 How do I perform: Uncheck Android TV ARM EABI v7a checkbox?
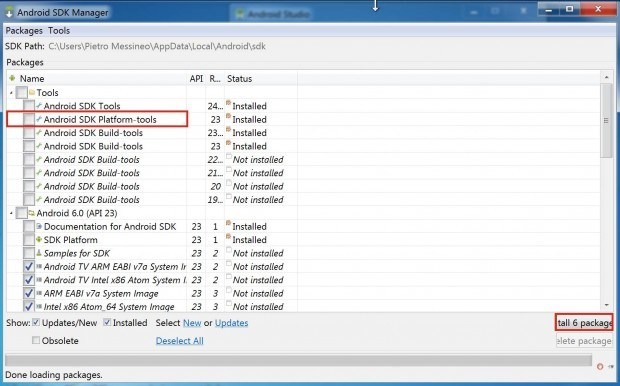pyautogui.click(x=29, y=267)
